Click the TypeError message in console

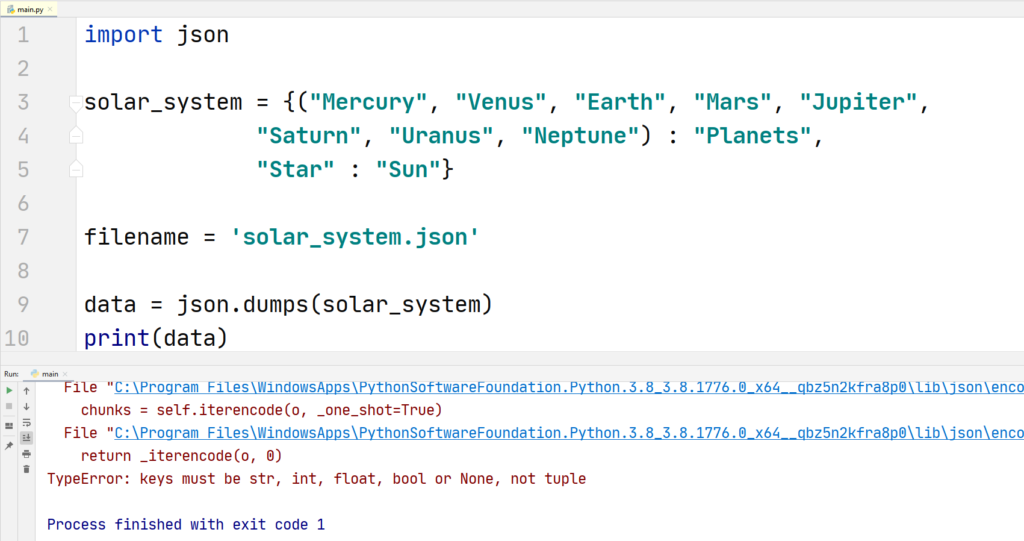[316, 479]
